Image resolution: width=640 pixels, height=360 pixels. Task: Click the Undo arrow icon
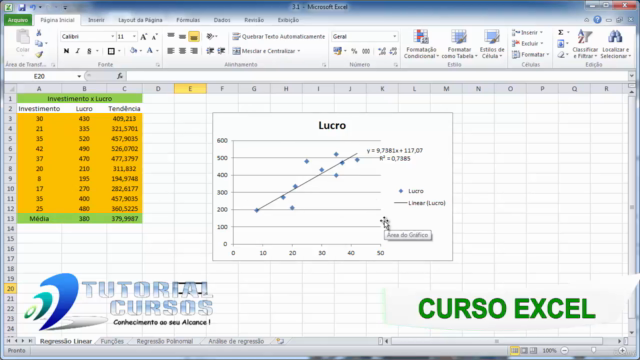[33, 7]
